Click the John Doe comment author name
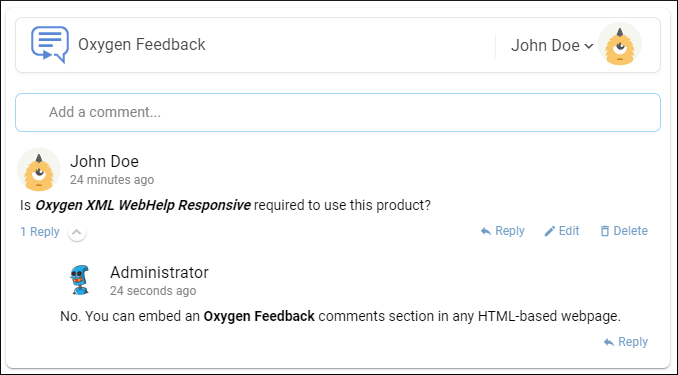 pyautogui.click(x=104, y=161)
